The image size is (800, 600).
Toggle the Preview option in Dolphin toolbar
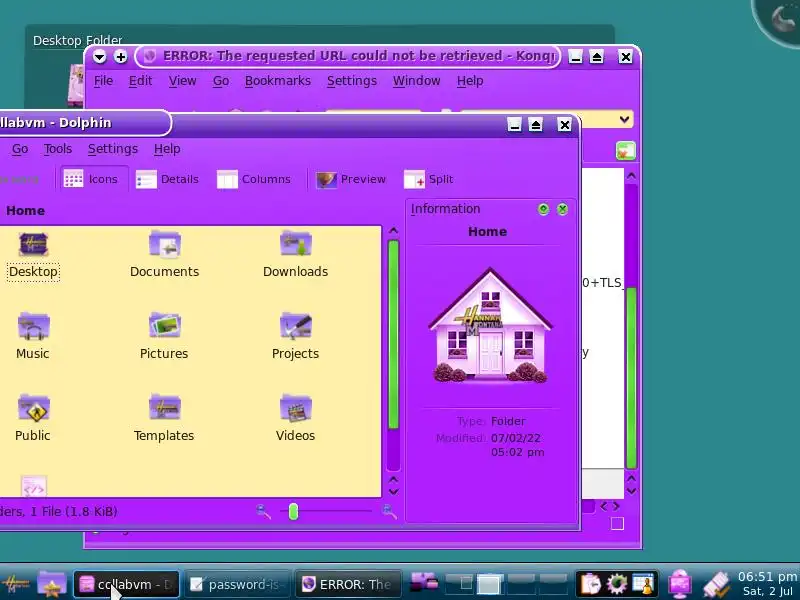[351, 179]
